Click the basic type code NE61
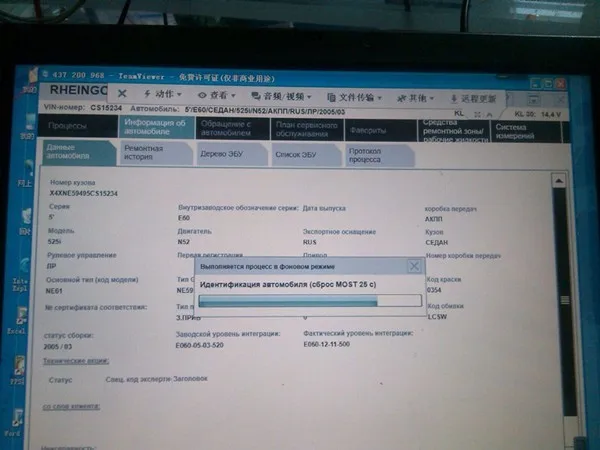Image resolution: width=600 pixels, height=450 pixels. (x=54, y=291)
